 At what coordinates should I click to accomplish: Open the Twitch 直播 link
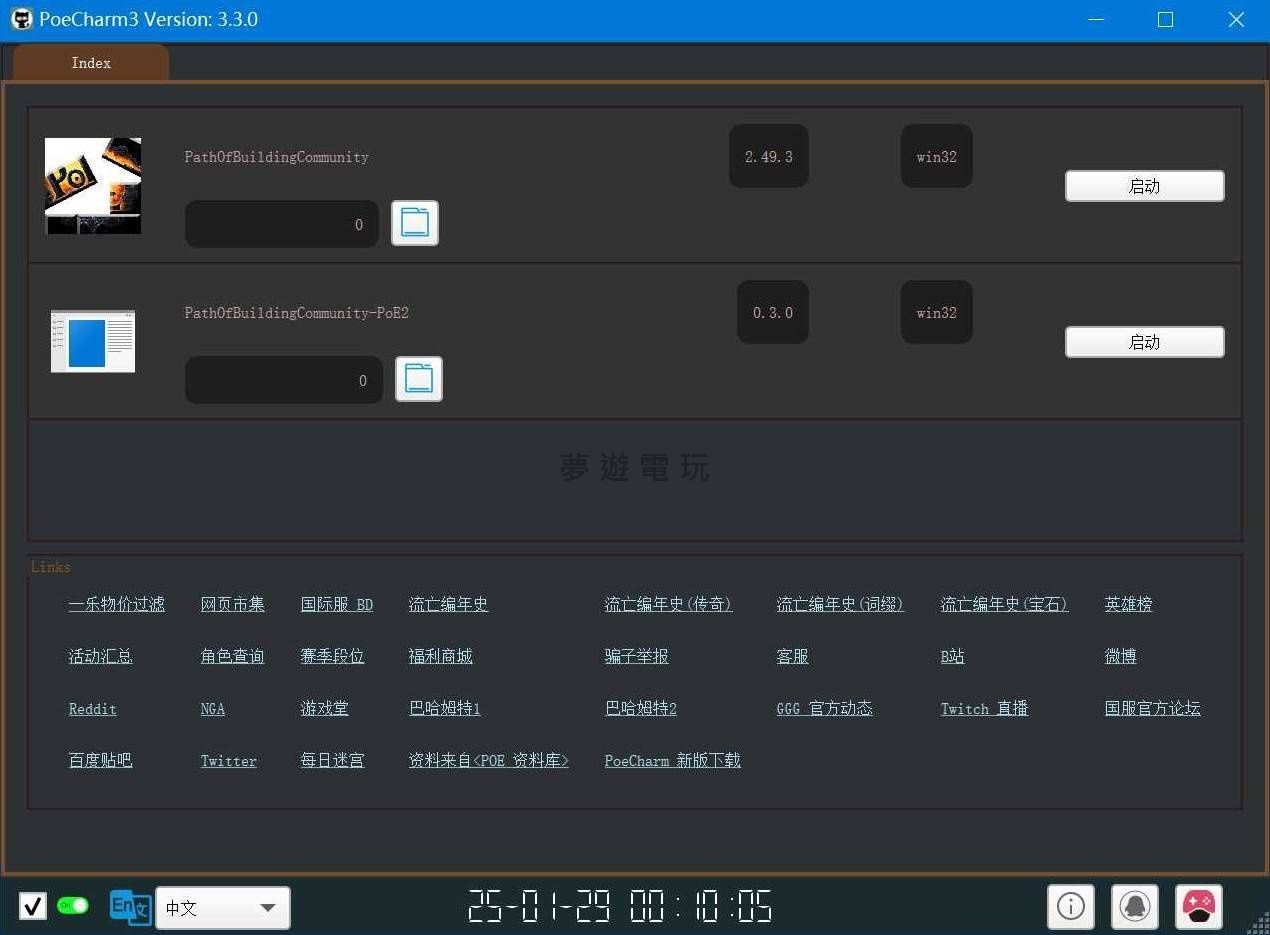(984, 709)
